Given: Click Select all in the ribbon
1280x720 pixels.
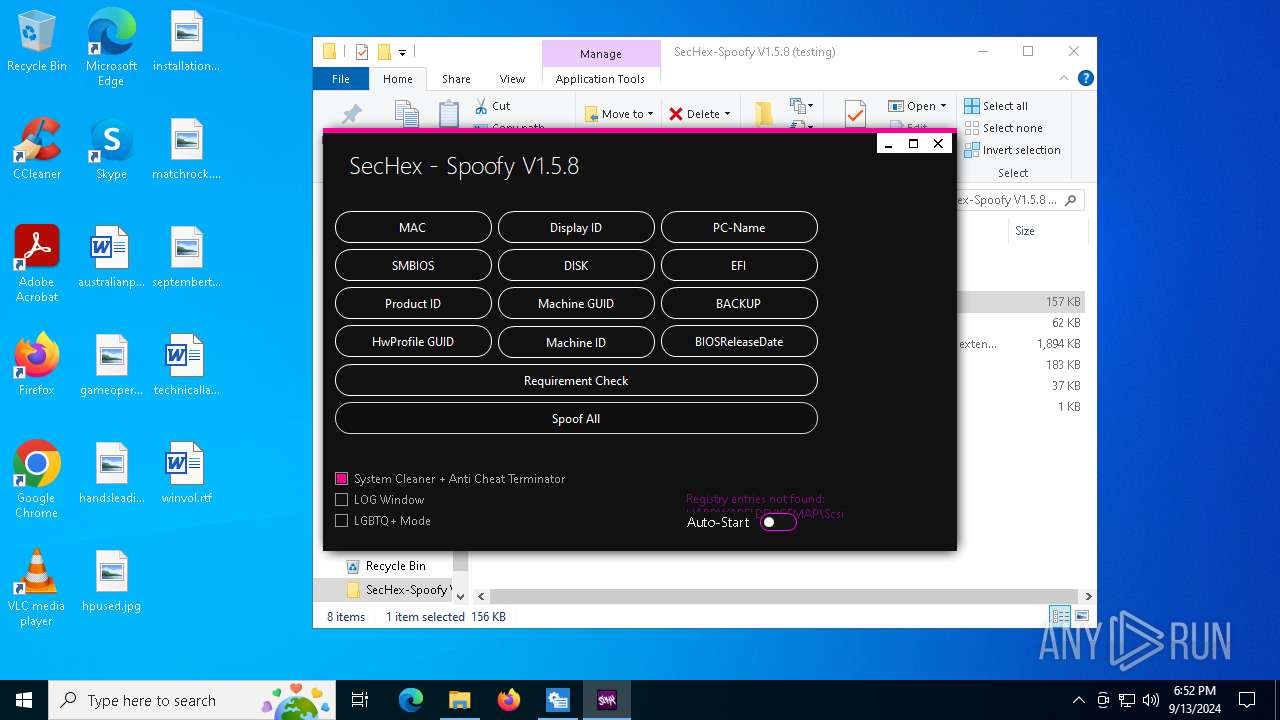Looking at the screenshot, I should click(x=996, y=106).
